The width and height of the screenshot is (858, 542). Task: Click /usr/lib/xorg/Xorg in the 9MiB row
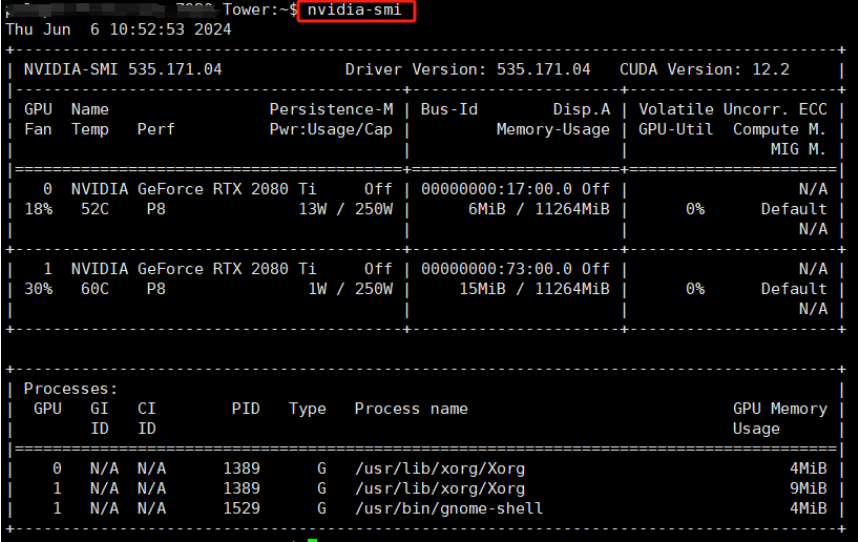tap(440, 489)
